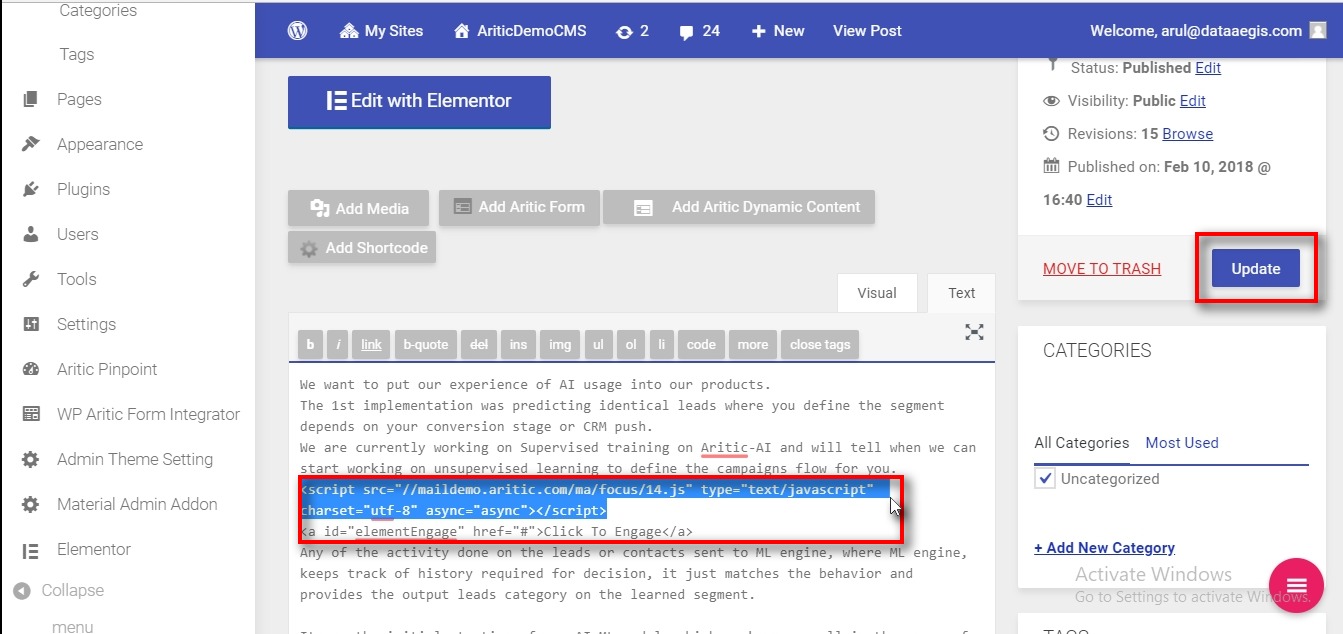
Task: Edit the post Visibility
Action: (x=1193, y=101)
